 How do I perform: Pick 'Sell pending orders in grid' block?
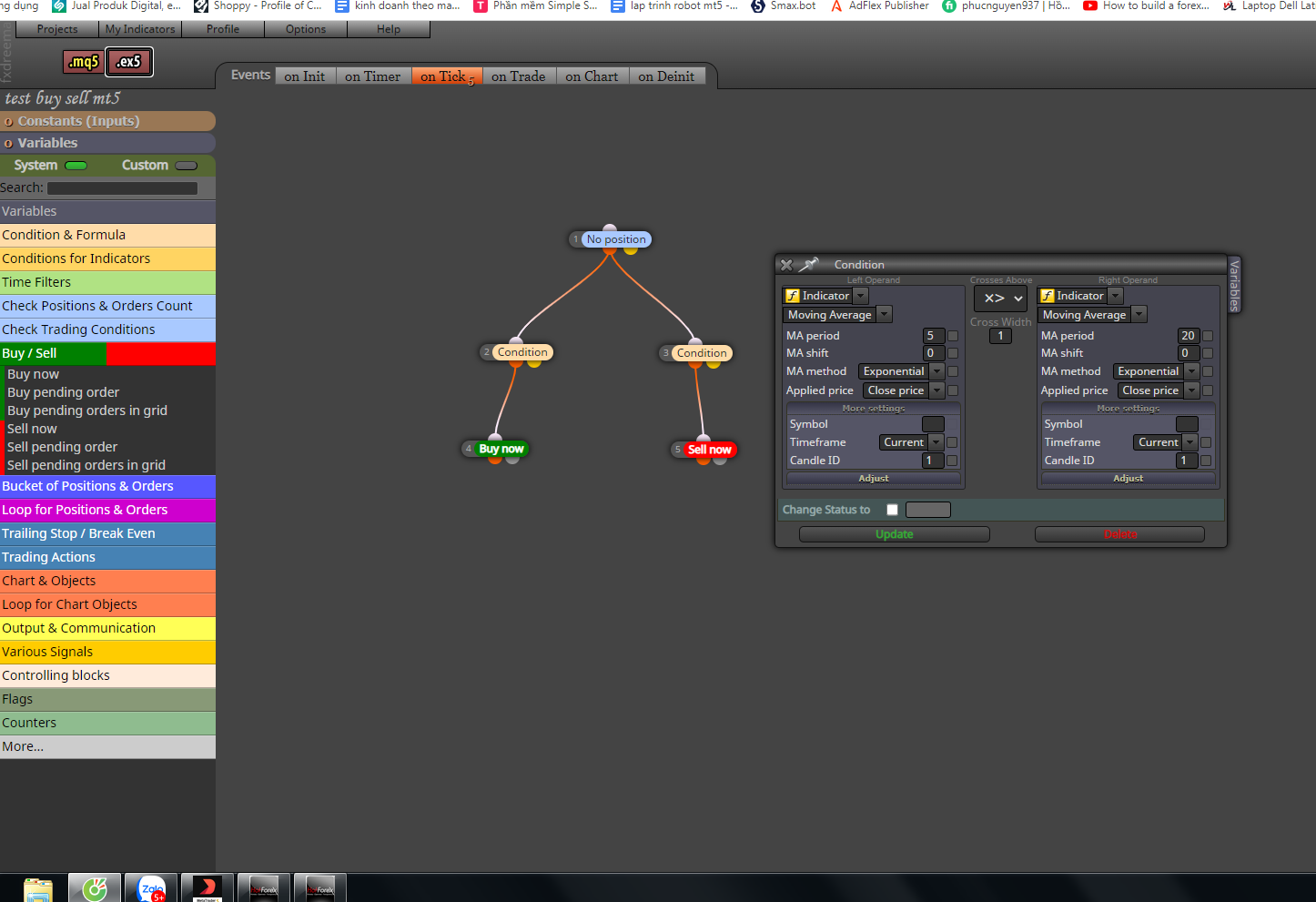pyautogui.click(x=86, y=465)
